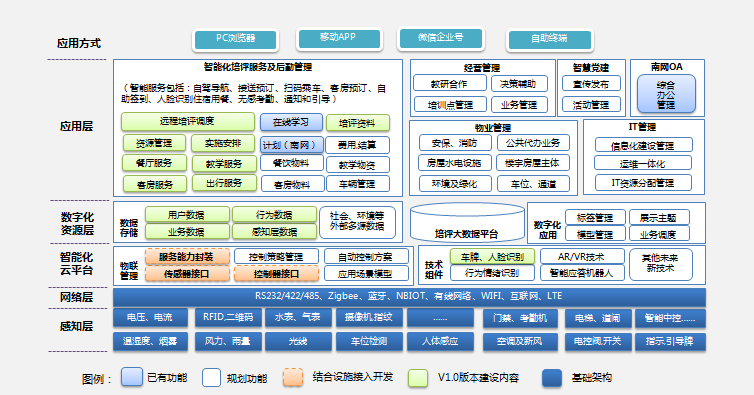
Task: Select 业务管理 under 经营管理
Action: point(519,104)
